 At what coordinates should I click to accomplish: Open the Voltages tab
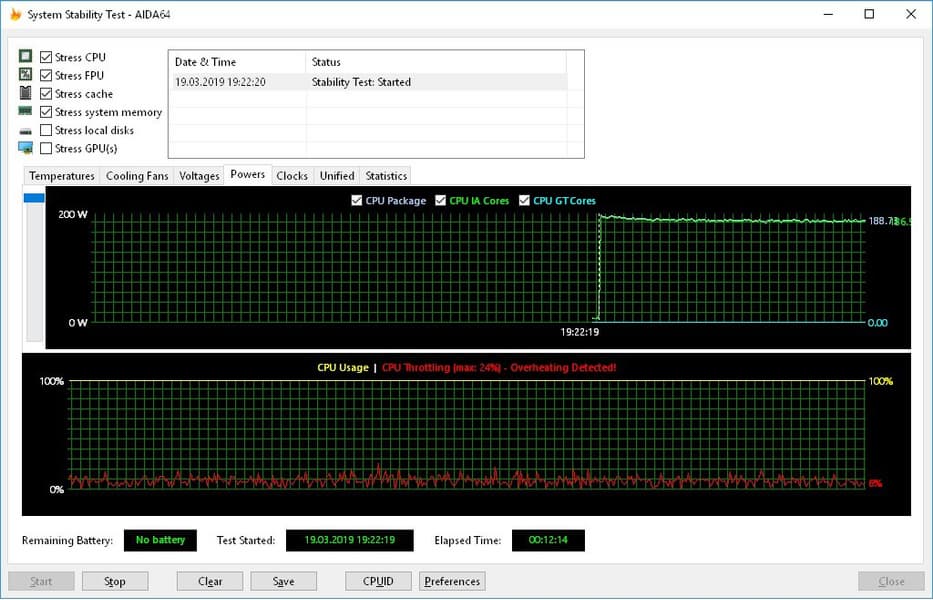point(199,176)
